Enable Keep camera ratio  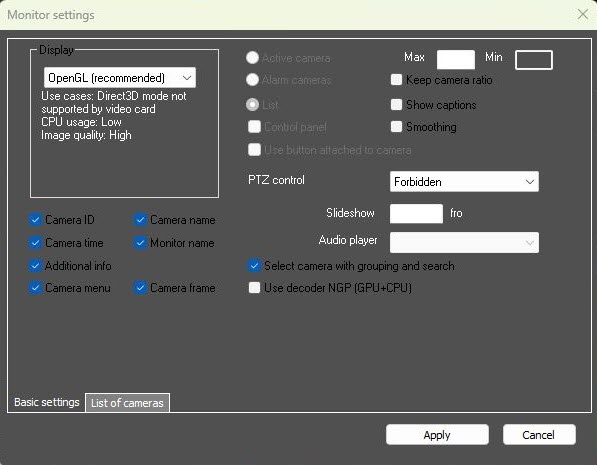click(x=396, y=80)
